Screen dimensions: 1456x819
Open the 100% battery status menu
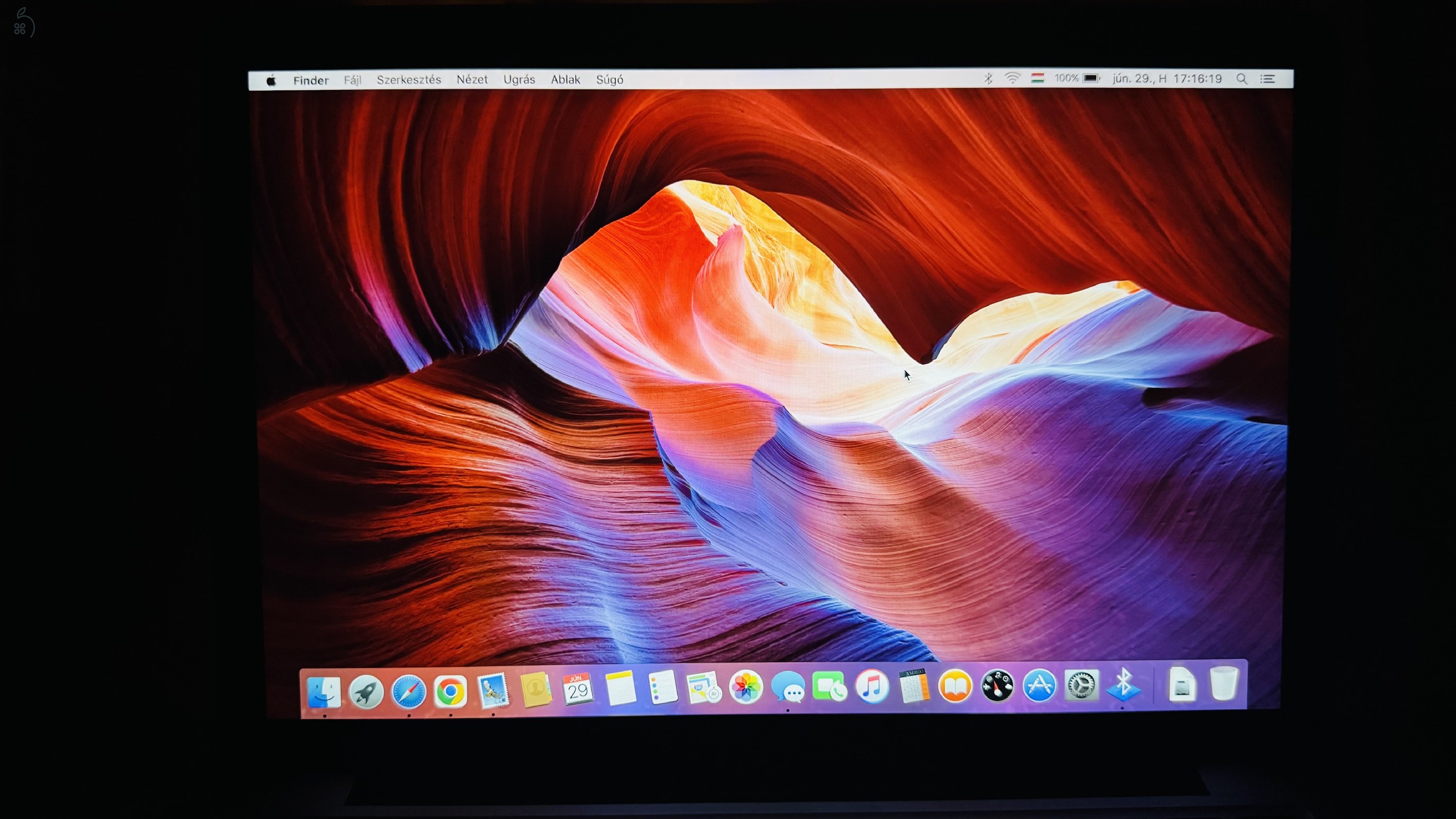[x=1077, y=78]
